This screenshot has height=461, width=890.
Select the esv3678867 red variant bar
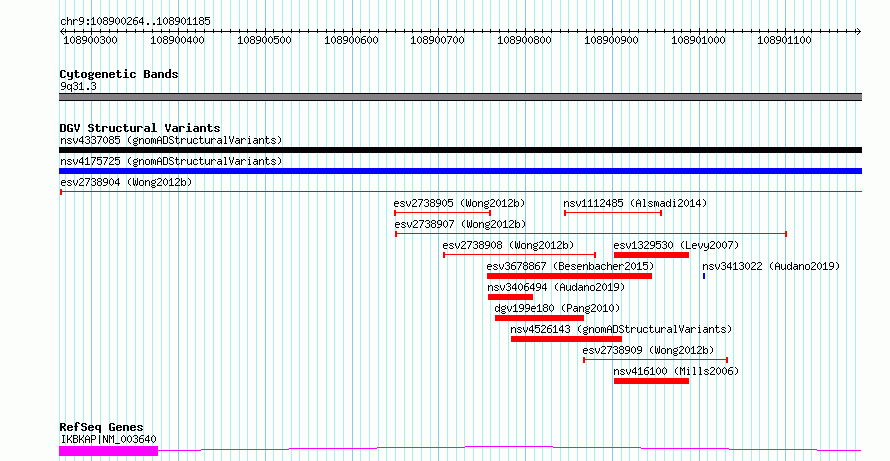569,276
